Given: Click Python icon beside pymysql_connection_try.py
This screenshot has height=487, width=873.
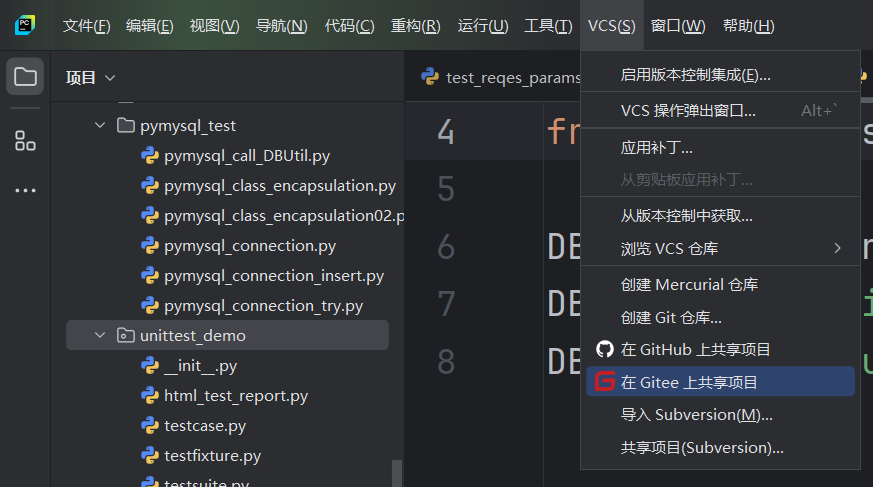Looking at the screenshot, I should pyautogui.click(x=150, y=306).
